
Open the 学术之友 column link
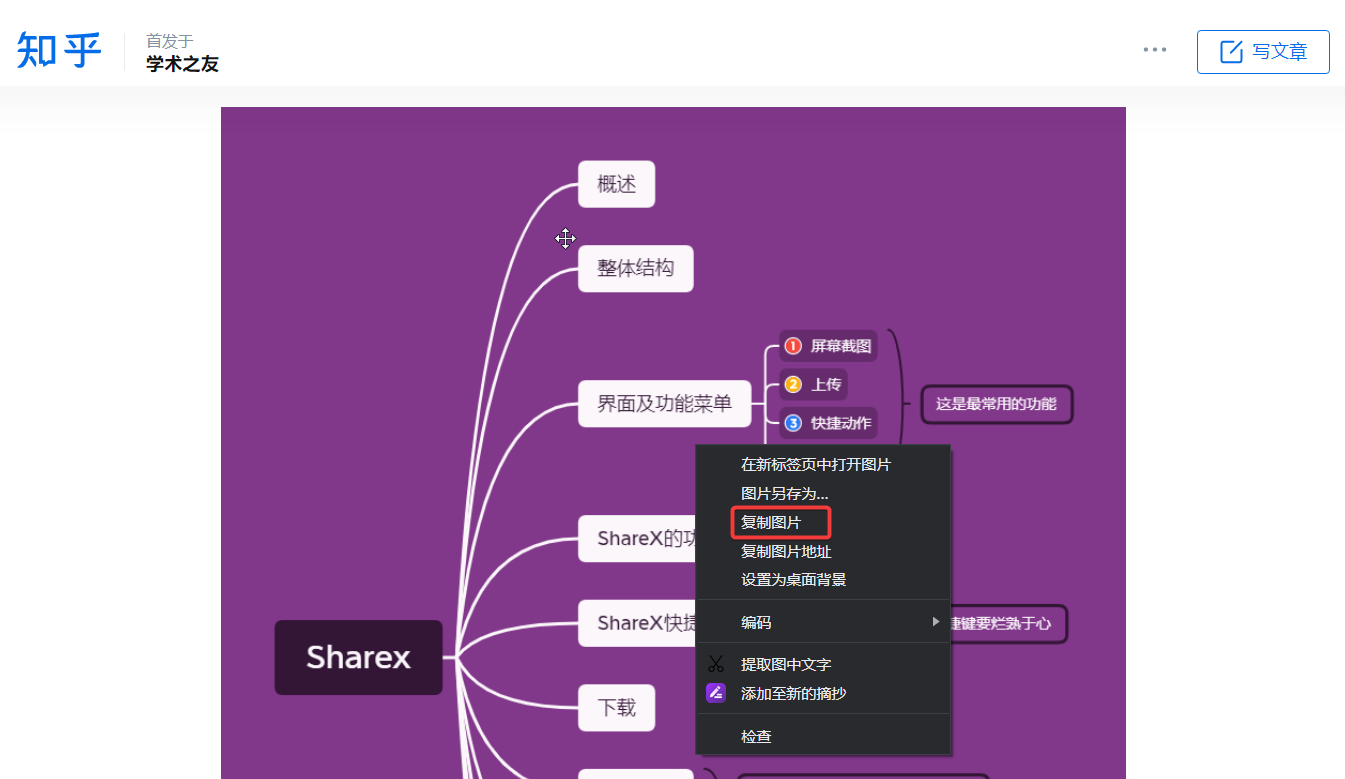click(x=182, y=64)
